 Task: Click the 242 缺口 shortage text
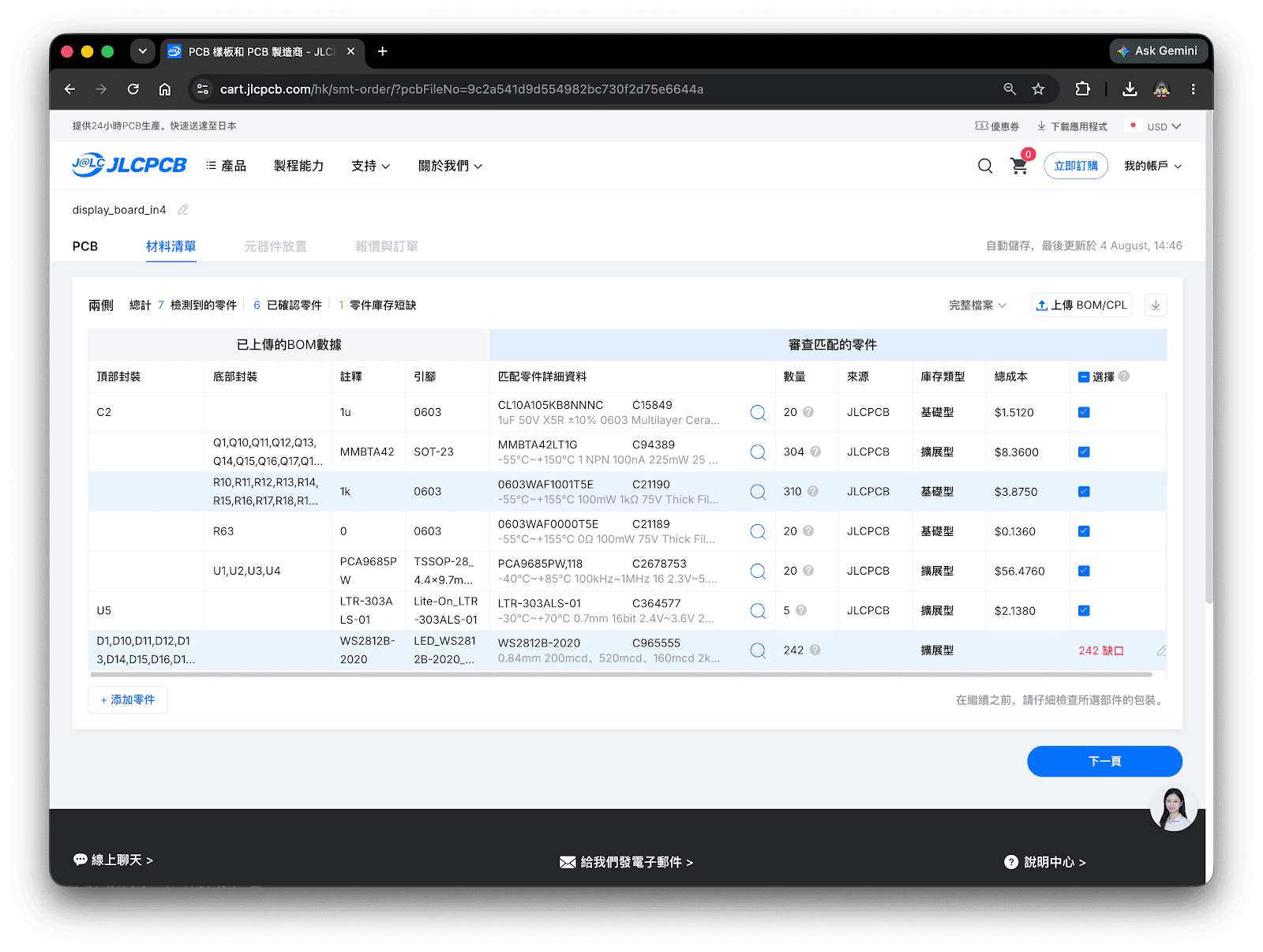click(1101, 650)
